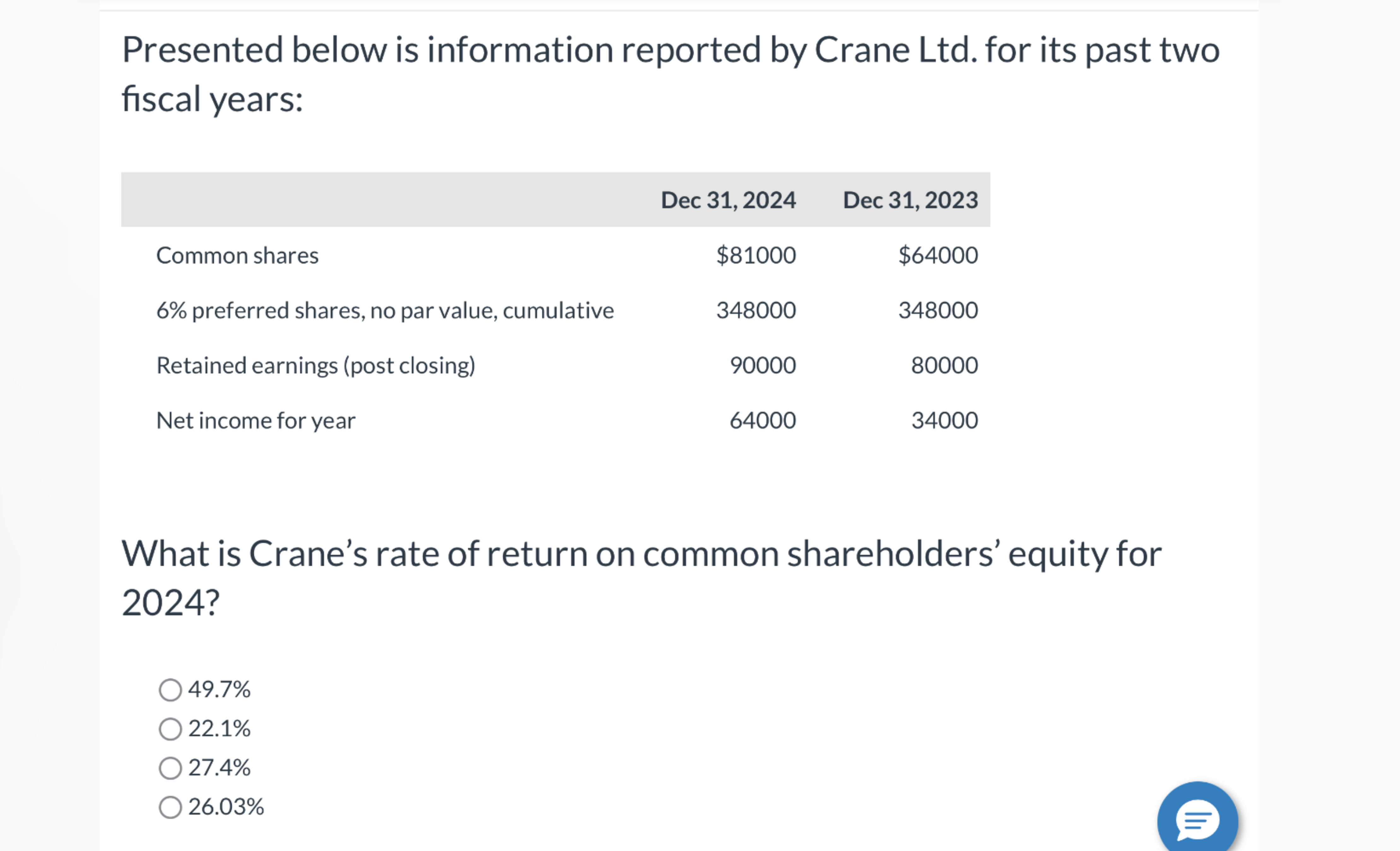Click the 348000 value for 2024
1400x851 pixels.
756,310
